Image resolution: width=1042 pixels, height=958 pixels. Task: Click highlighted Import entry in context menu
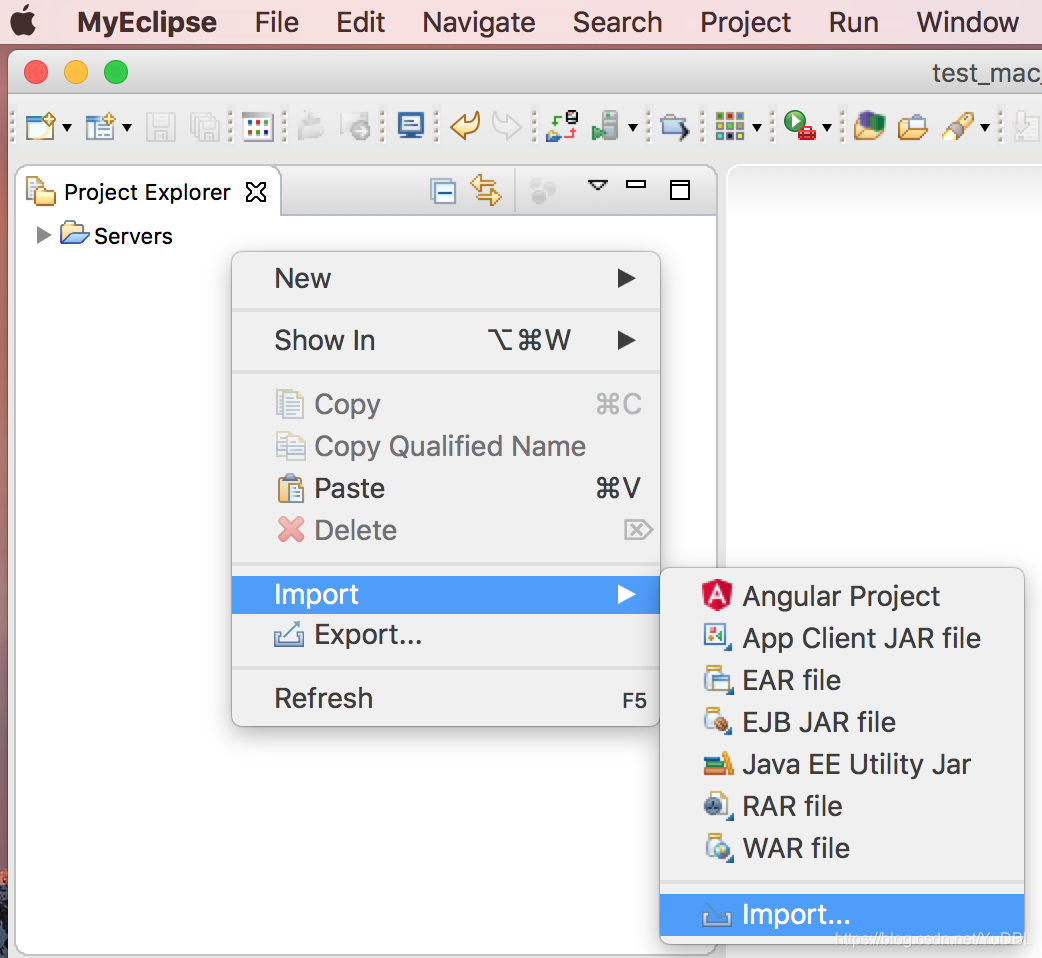tap(446, 595)
